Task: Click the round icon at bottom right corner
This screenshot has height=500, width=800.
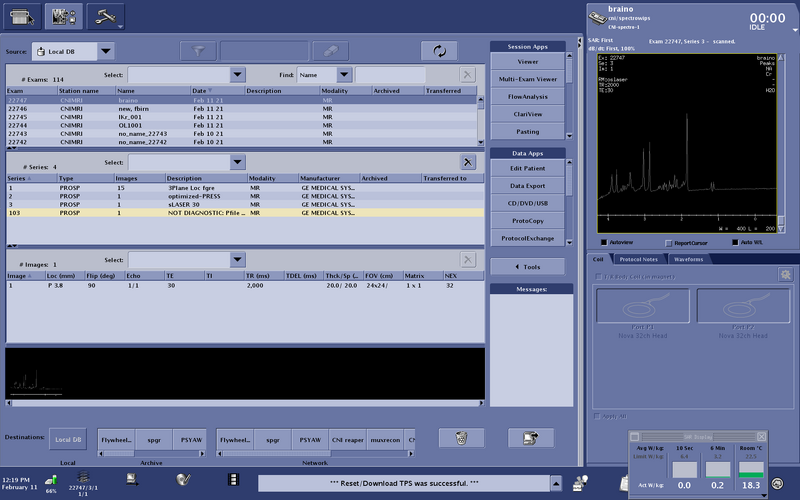Action: pos(777,483)
